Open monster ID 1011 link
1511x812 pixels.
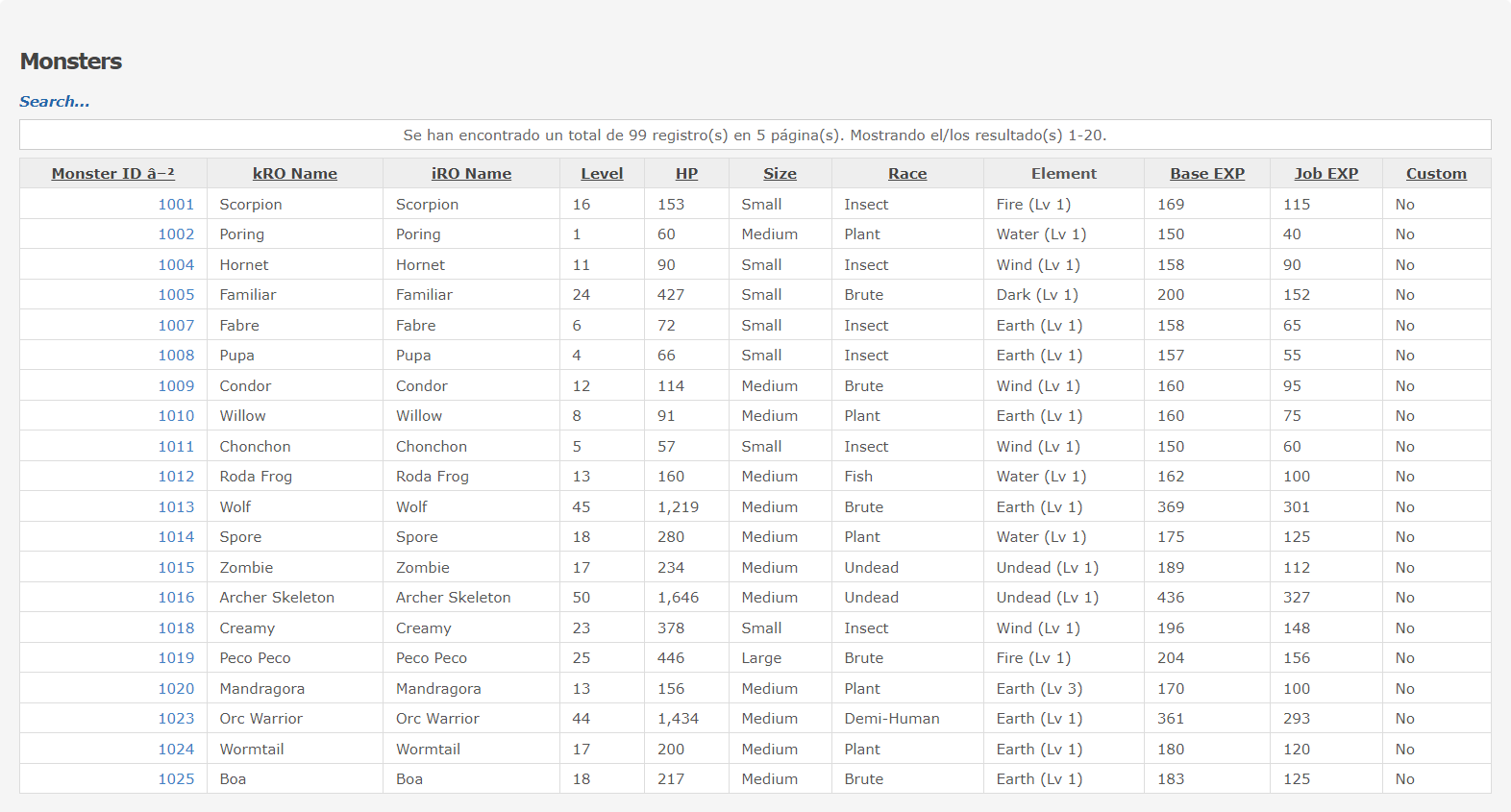[176, 447]
